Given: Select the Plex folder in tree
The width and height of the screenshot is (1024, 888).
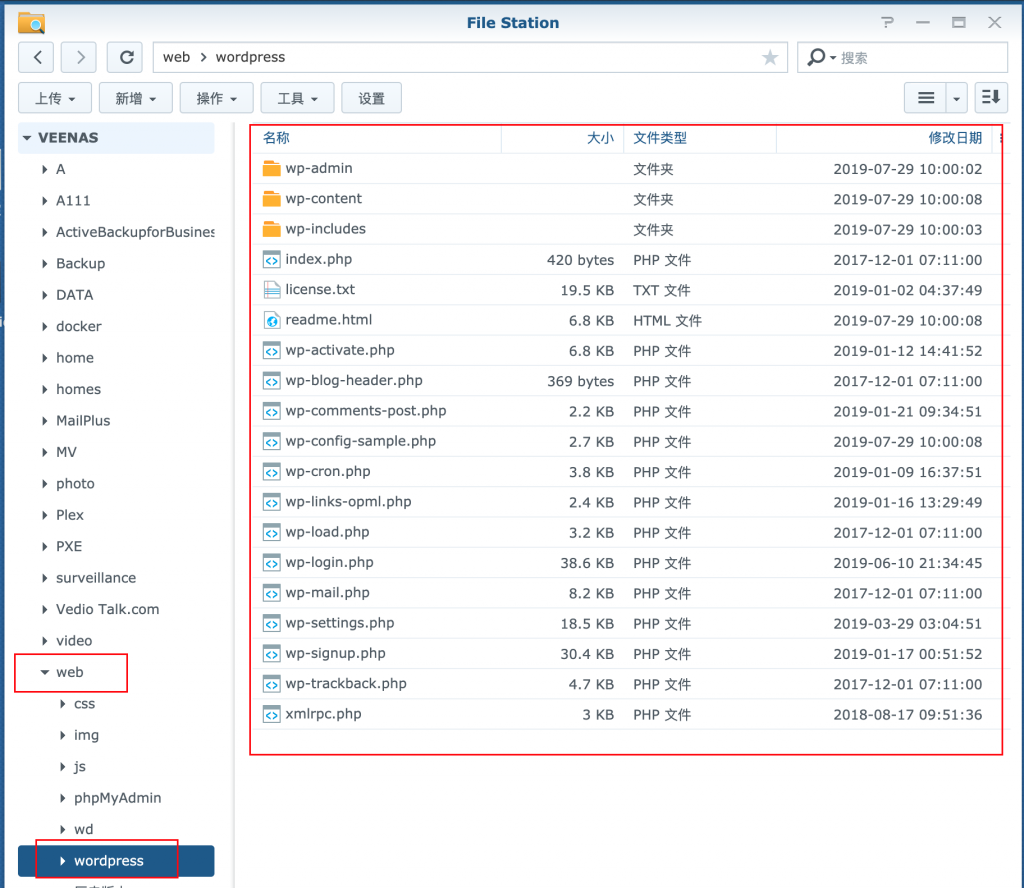Looking at the screenshot, I should 70,515.
